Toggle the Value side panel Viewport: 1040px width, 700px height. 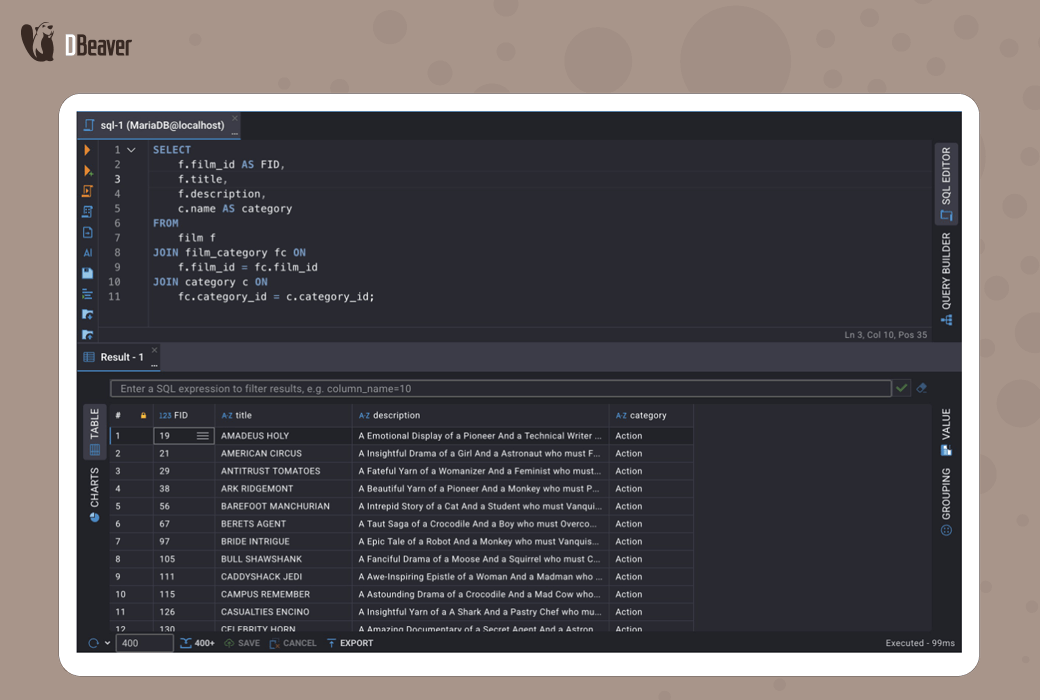[946, 432]
